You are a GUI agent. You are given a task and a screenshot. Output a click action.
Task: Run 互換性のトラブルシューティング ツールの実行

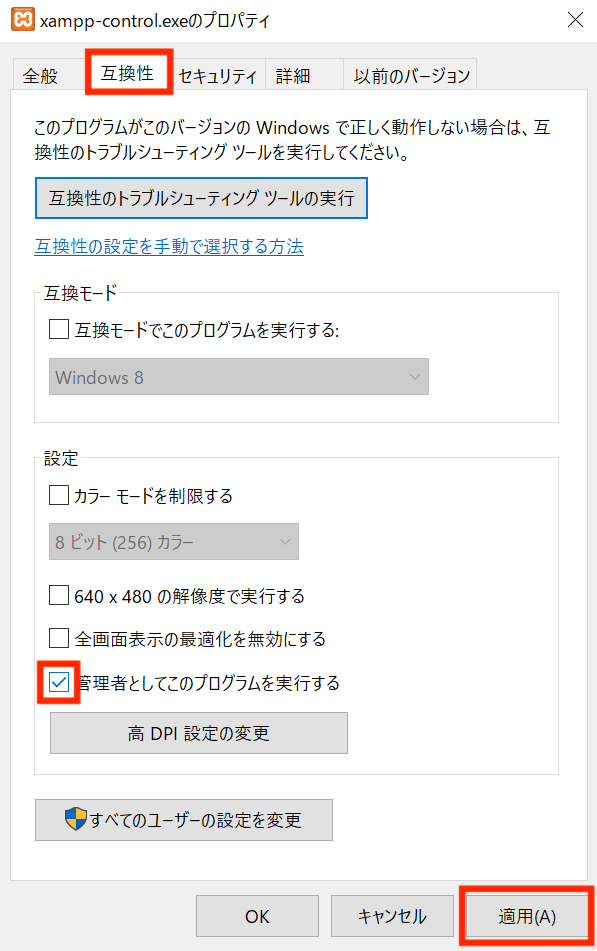201,198
